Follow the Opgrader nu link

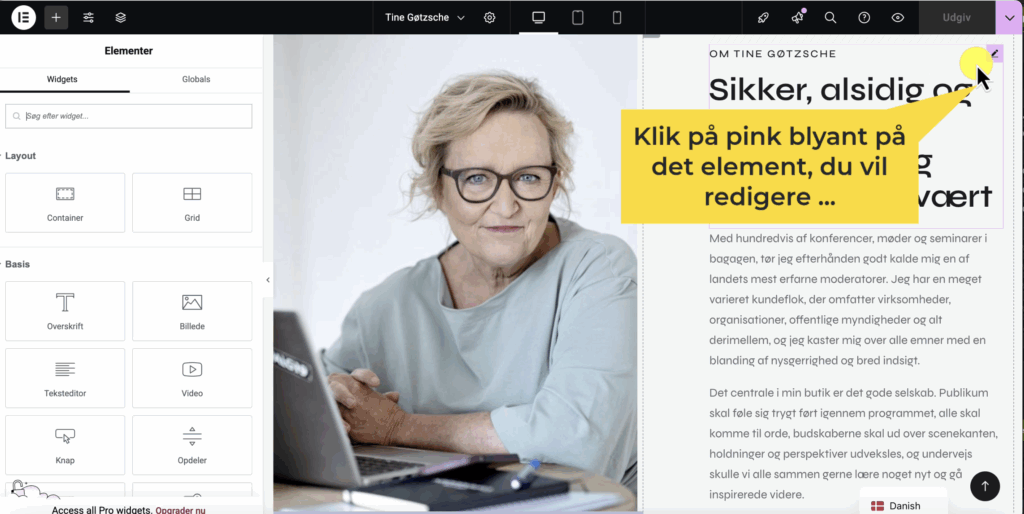[180, 510]
